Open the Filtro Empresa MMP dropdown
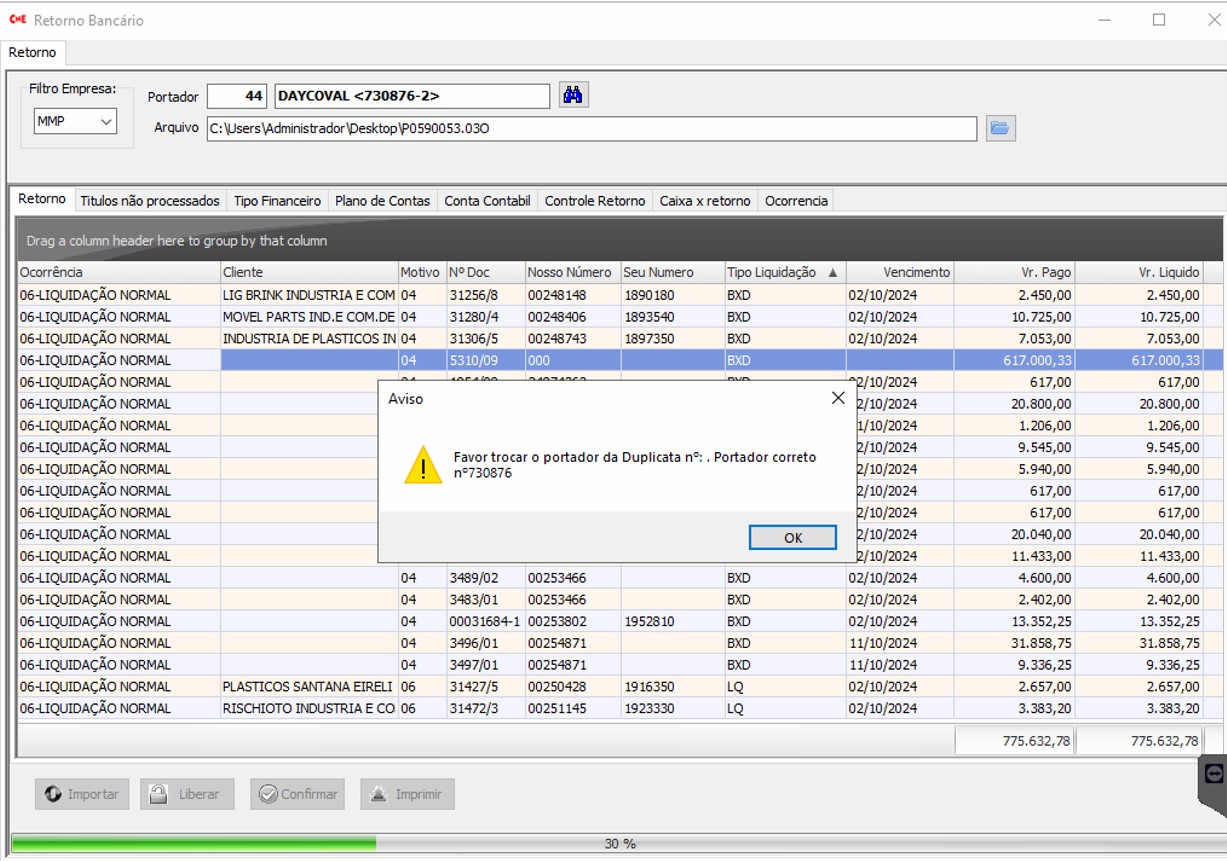 point(75,121)
